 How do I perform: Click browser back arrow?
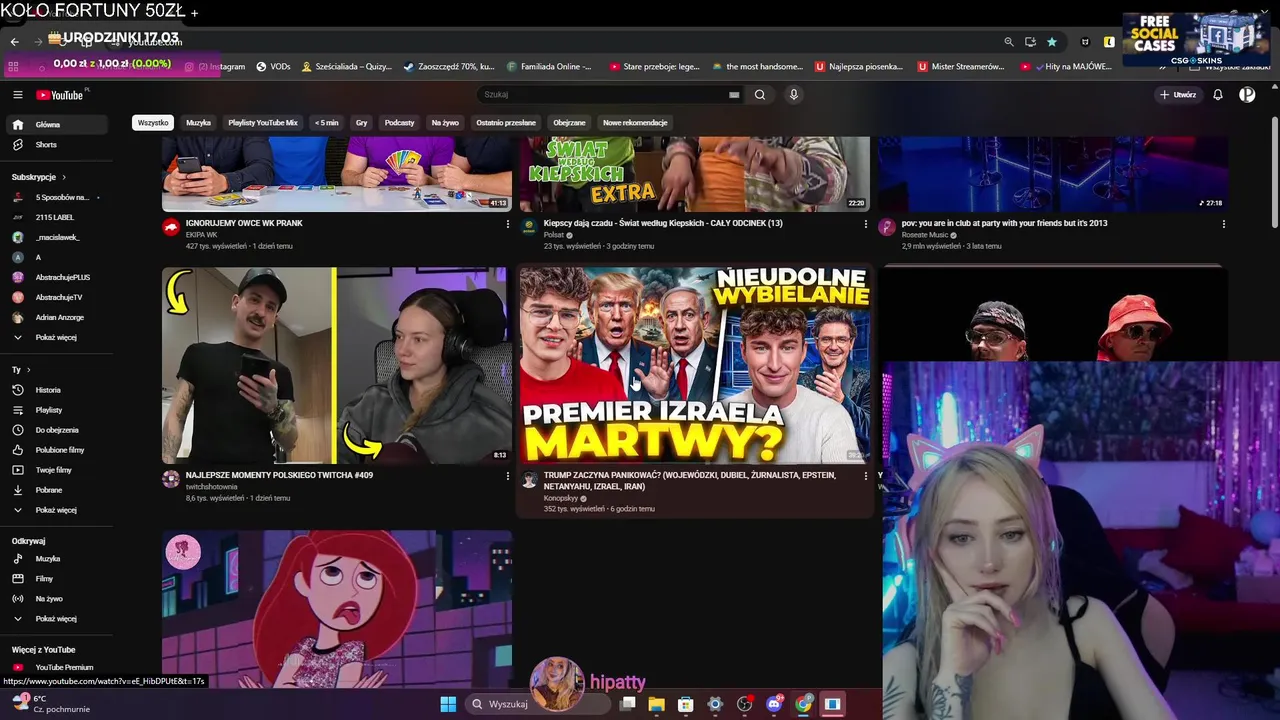[x=14, y=42]
